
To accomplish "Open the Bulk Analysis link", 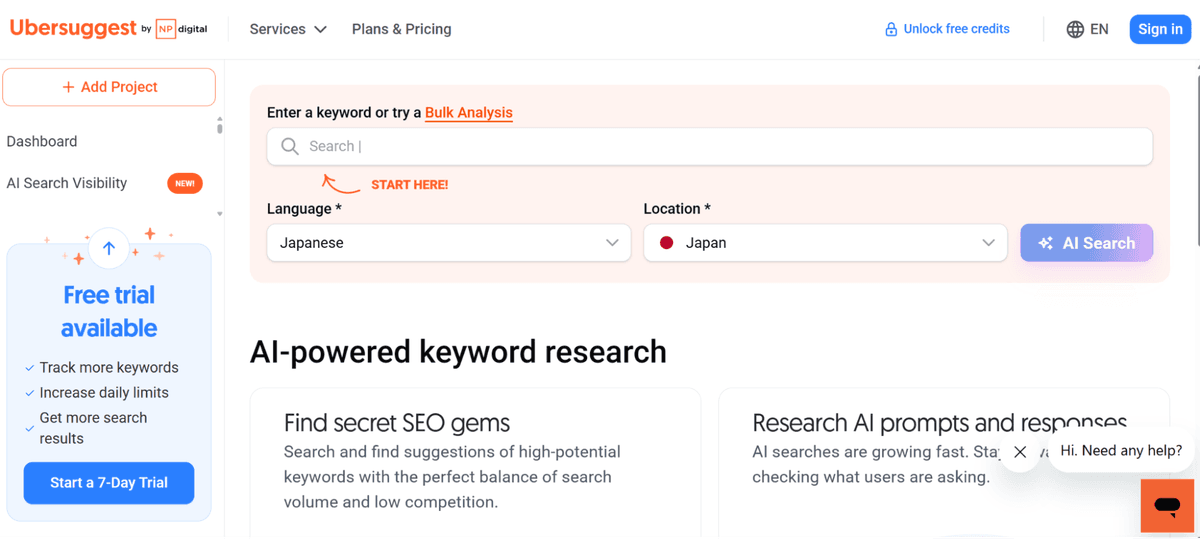I will click(x=469, y=113).
